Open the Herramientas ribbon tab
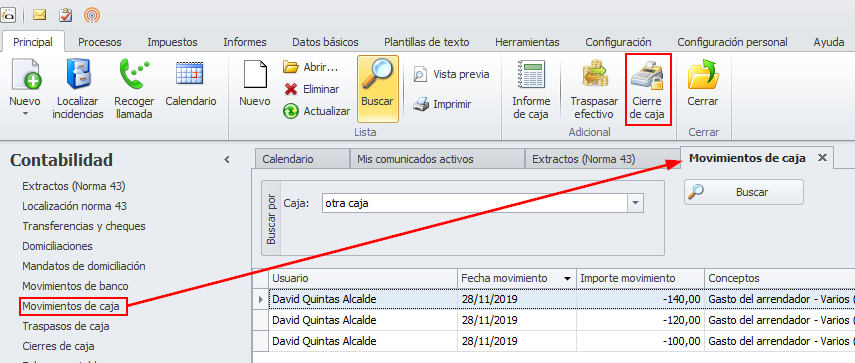This screenshot has height=363, width=855. [x=527, y=42]
